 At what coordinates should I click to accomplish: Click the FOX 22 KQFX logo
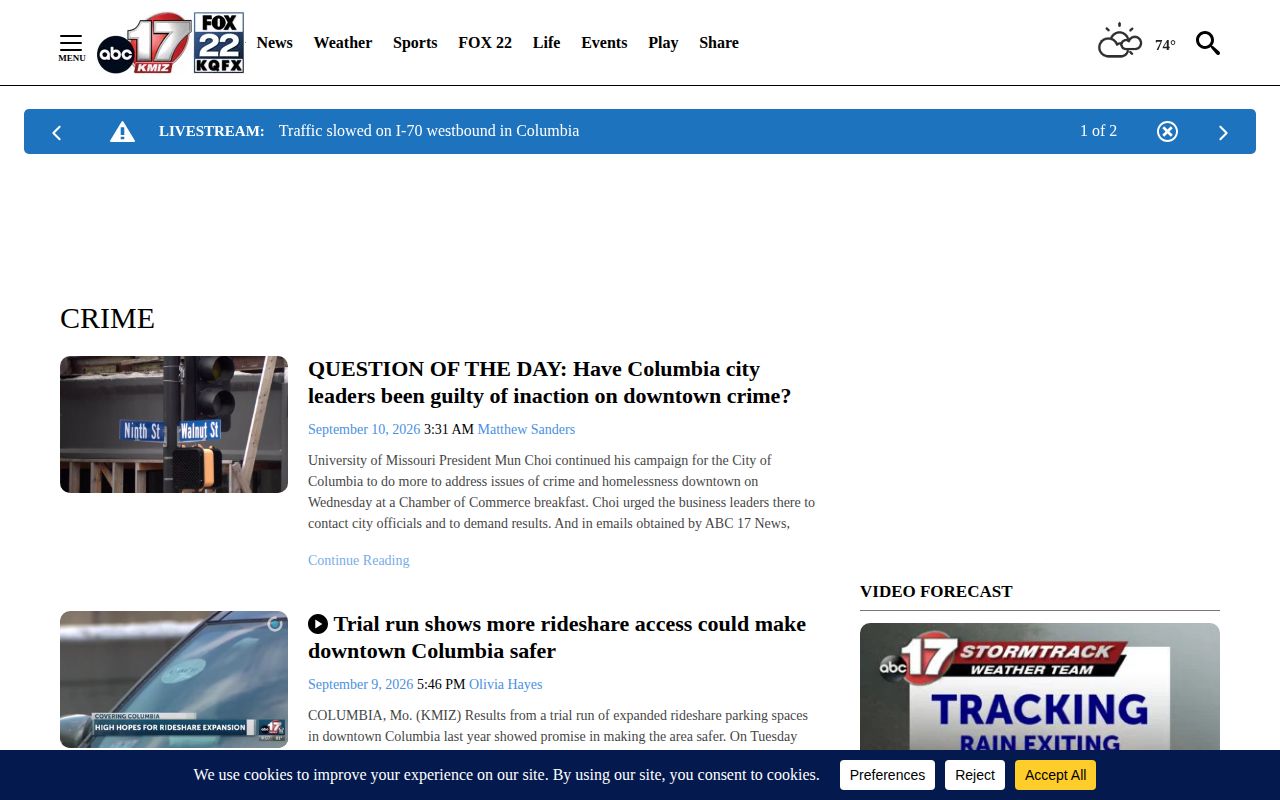[219, 43]
